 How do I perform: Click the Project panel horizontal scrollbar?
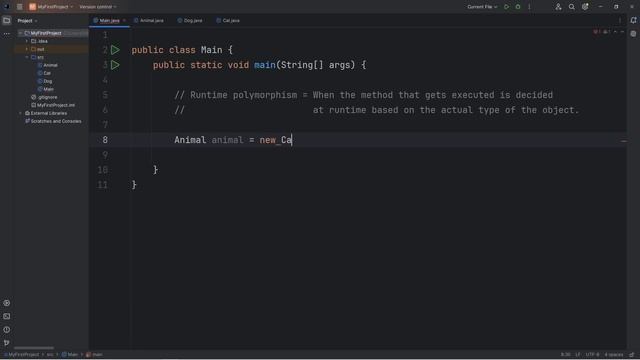click(34, 348)
